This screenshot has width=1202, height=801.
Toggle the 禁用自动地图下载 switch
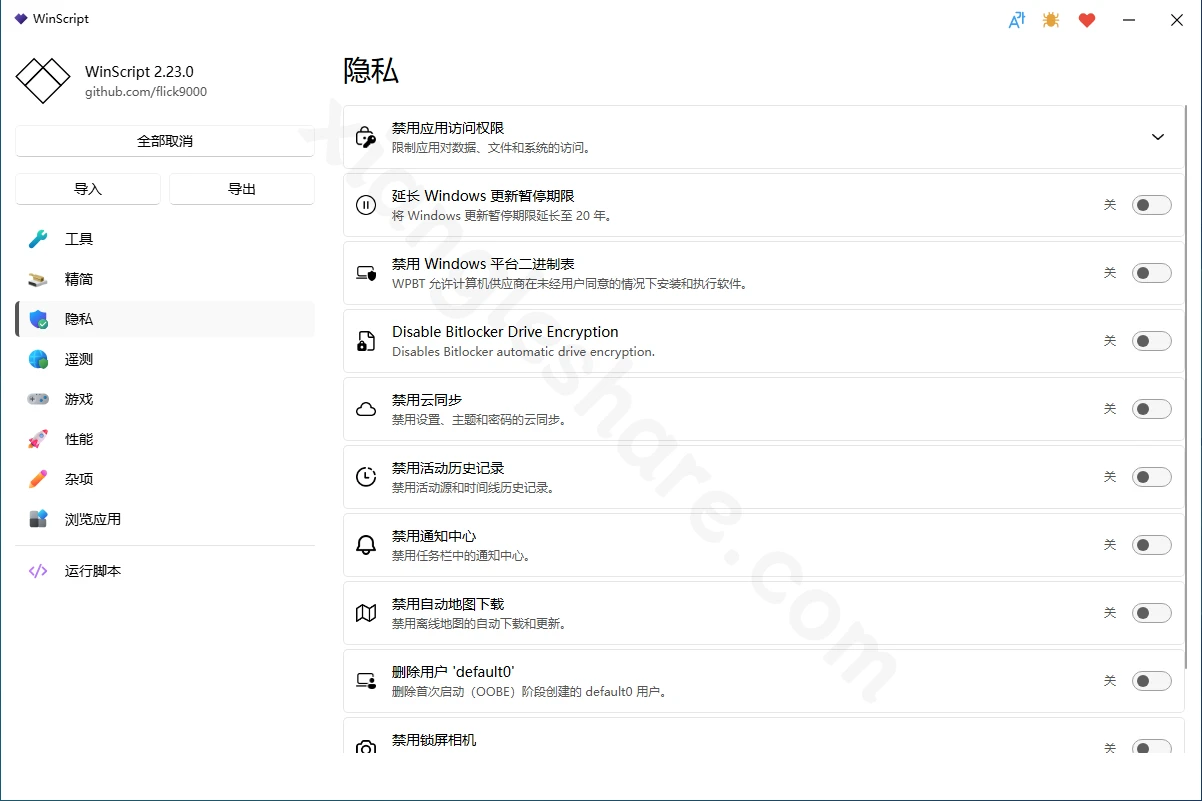click(x=1151, y=613)
